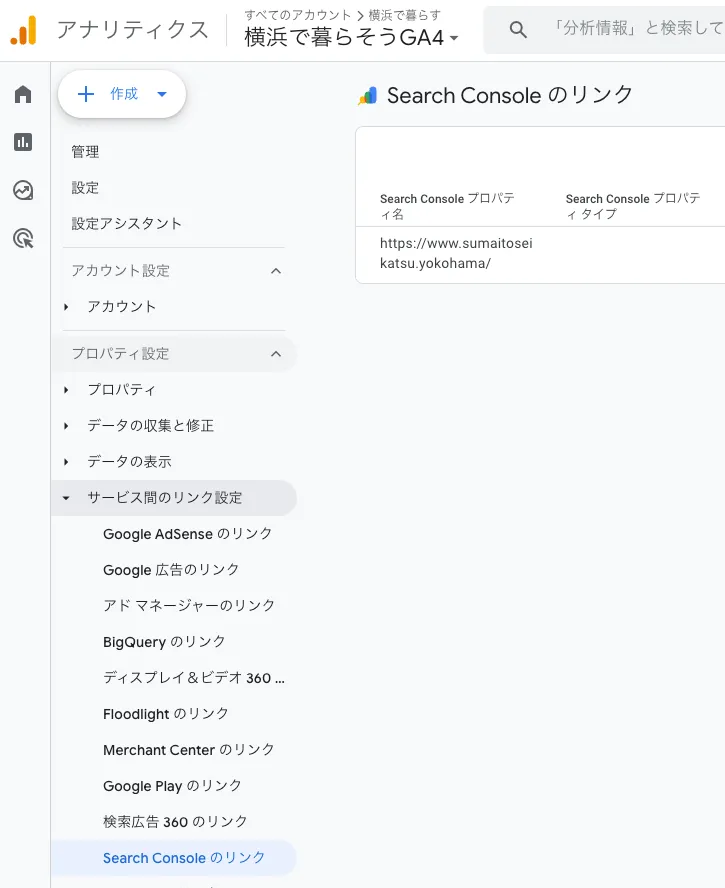Click the search magnifier icon

[x=517, y=29]
